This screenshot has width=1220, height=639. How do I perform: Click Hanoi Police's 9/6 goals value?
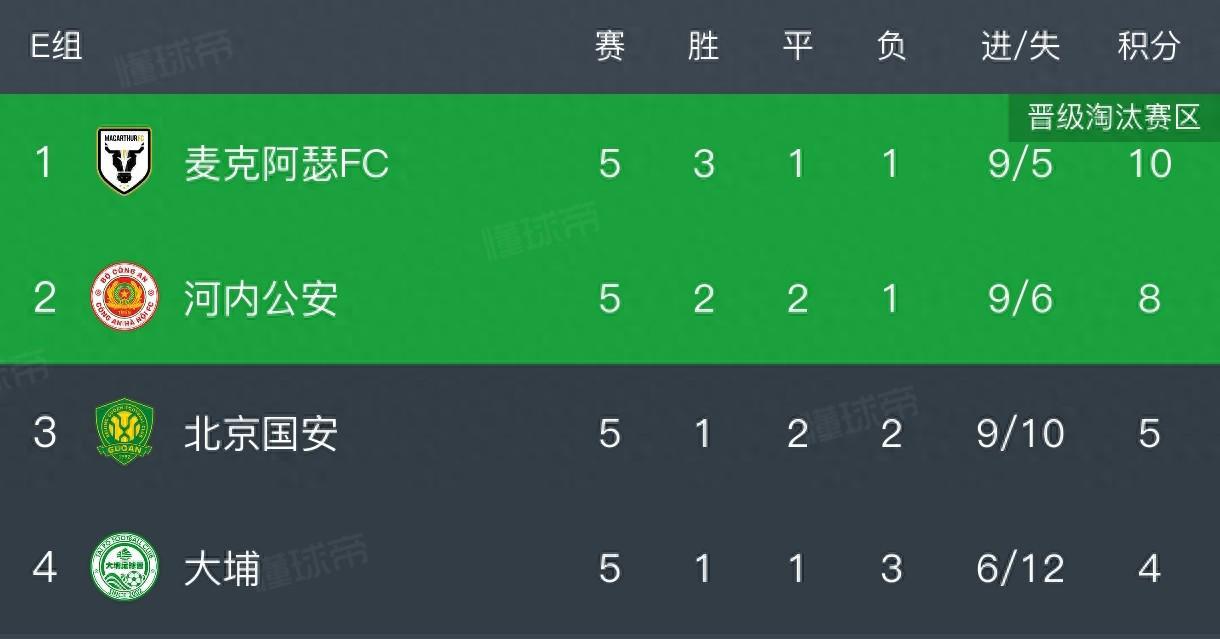click(1020, 299)
